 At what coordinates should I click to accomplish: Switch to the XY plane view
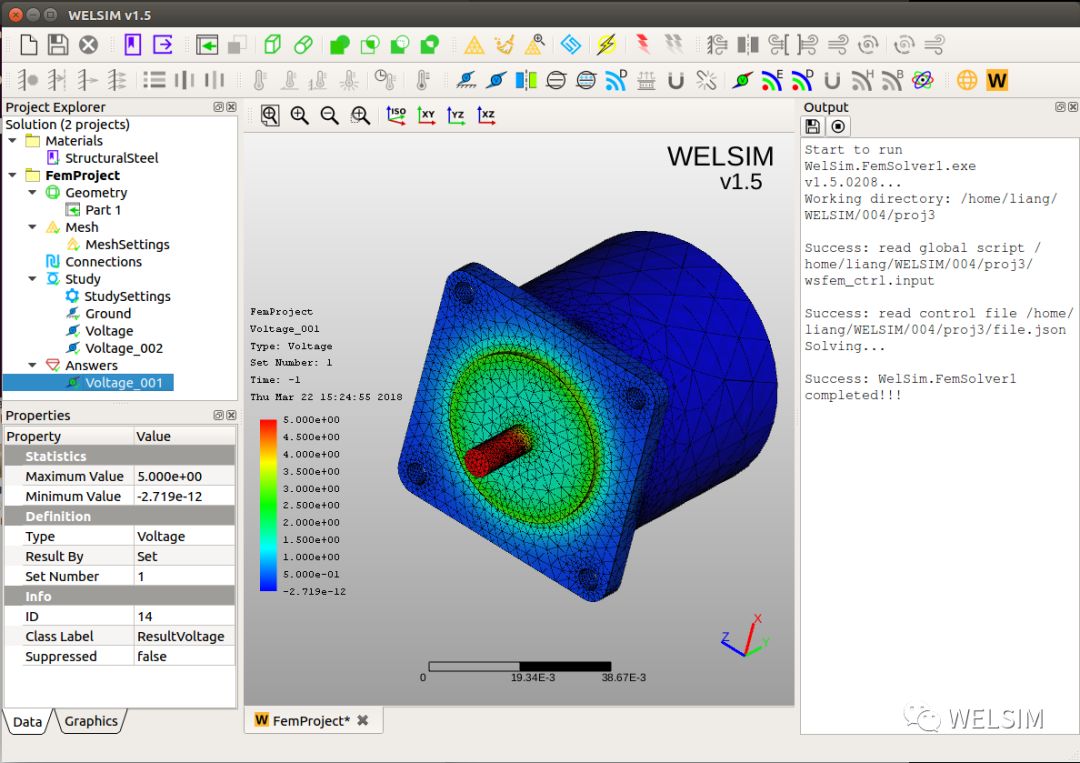pyautogui.click(x=426, y=115)
